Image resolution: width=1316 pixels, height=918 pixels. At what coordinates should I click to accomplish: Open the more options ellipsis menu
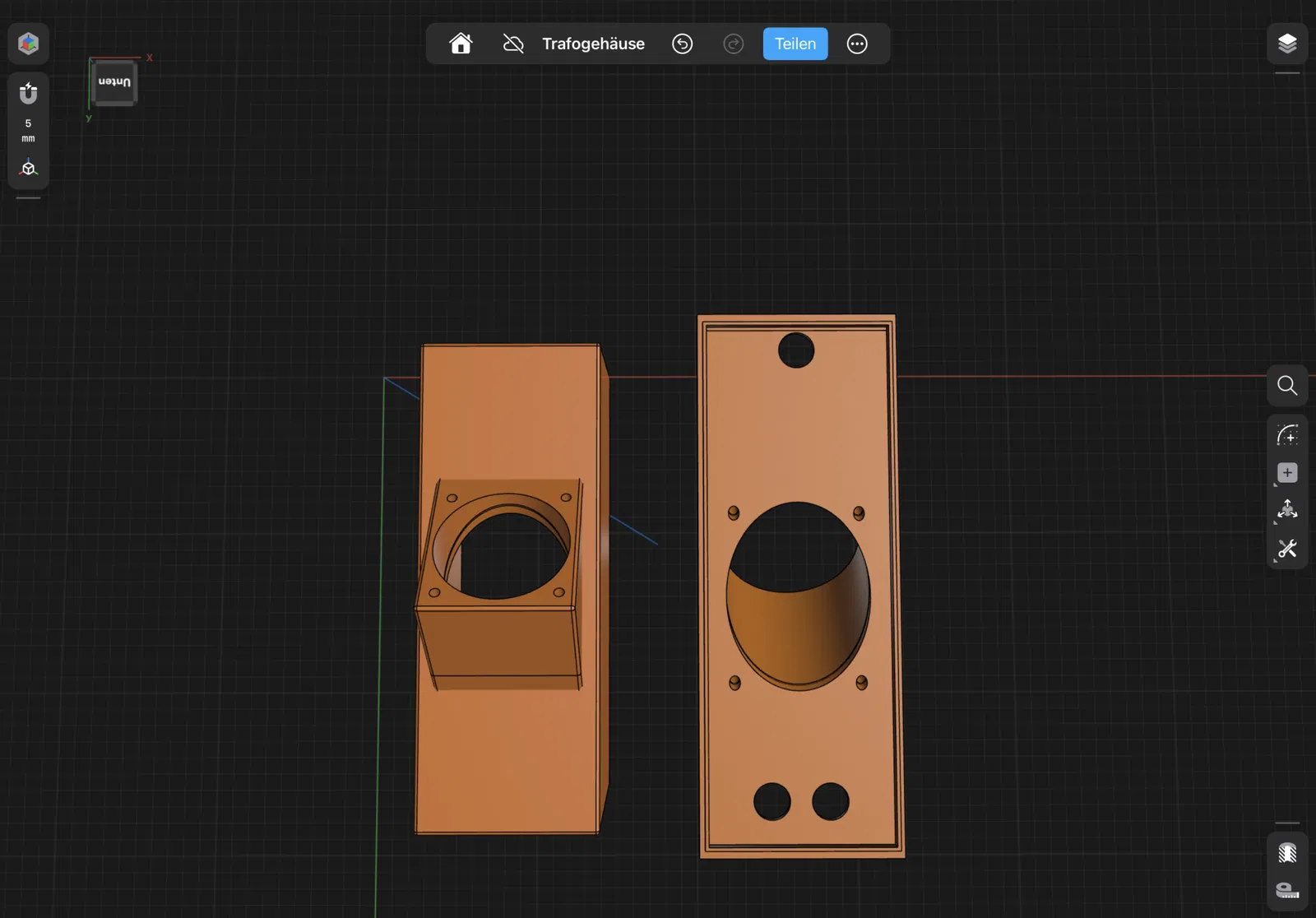(x=857, y=44)
